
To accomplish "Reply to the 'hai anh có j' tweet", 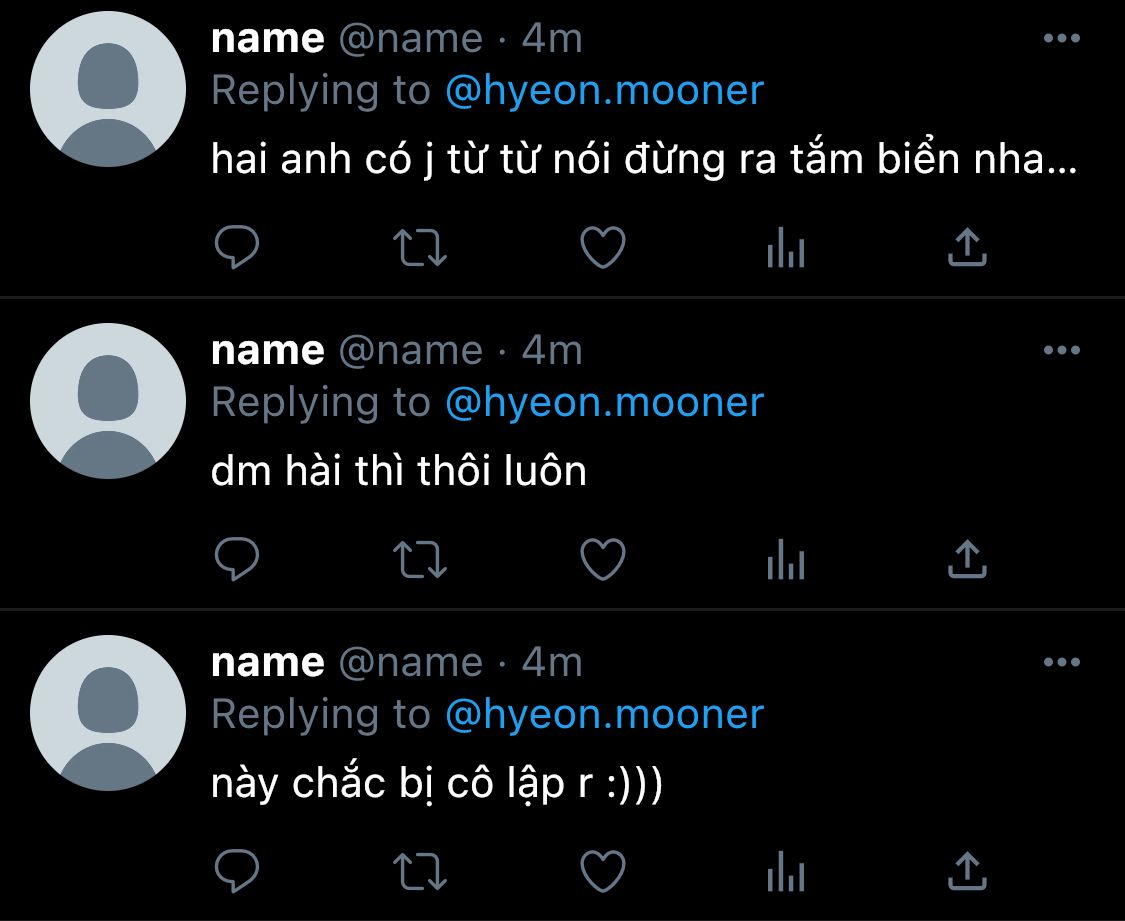I will [237, 247].
